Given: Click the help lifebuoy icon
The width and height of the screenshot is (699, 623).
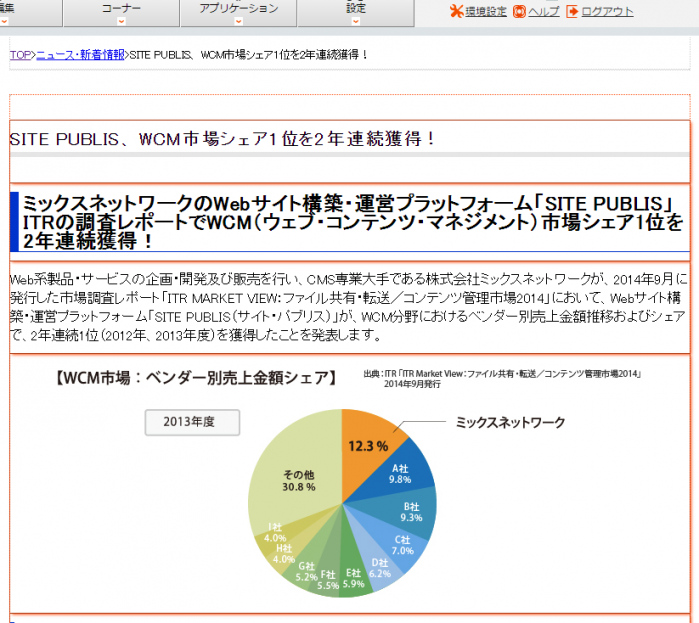Looking at the screenshot, I should 519,12.
